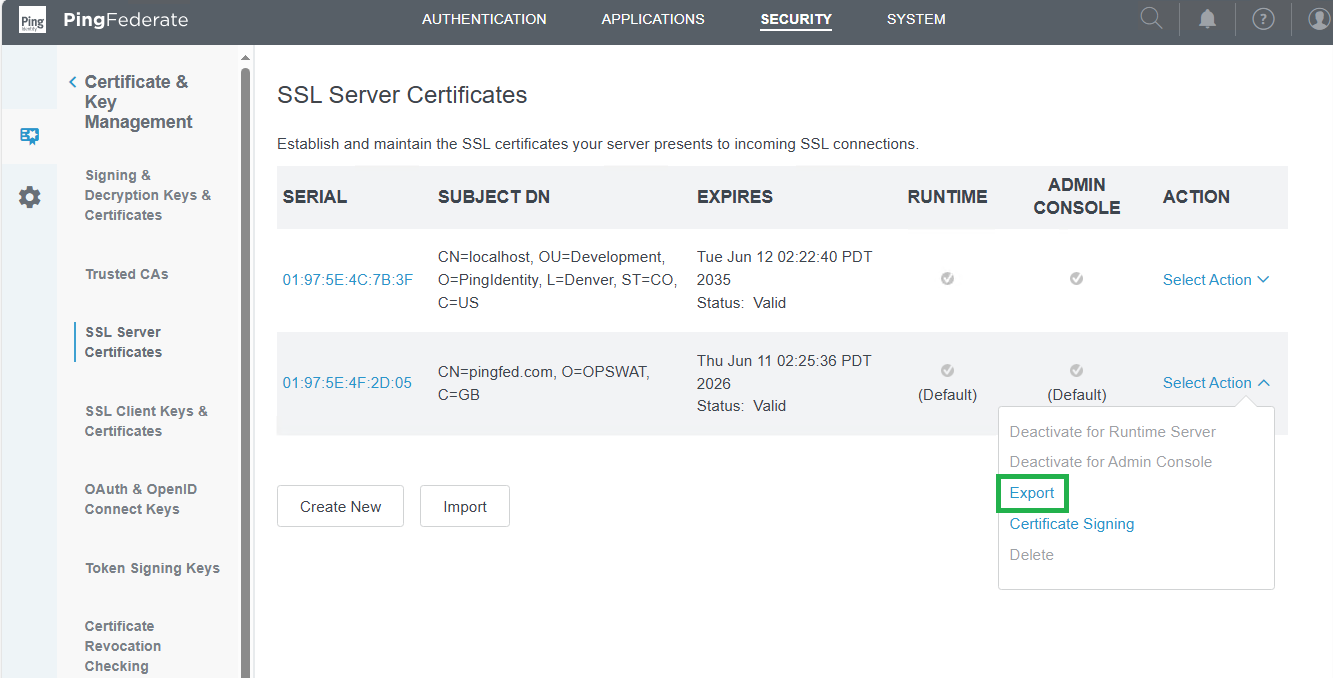Viewport: 1333px width, 678px height.
Task: Click Runtime checkmark for localhost certificate
Action: pyautogui.click(x=947, y=279)
